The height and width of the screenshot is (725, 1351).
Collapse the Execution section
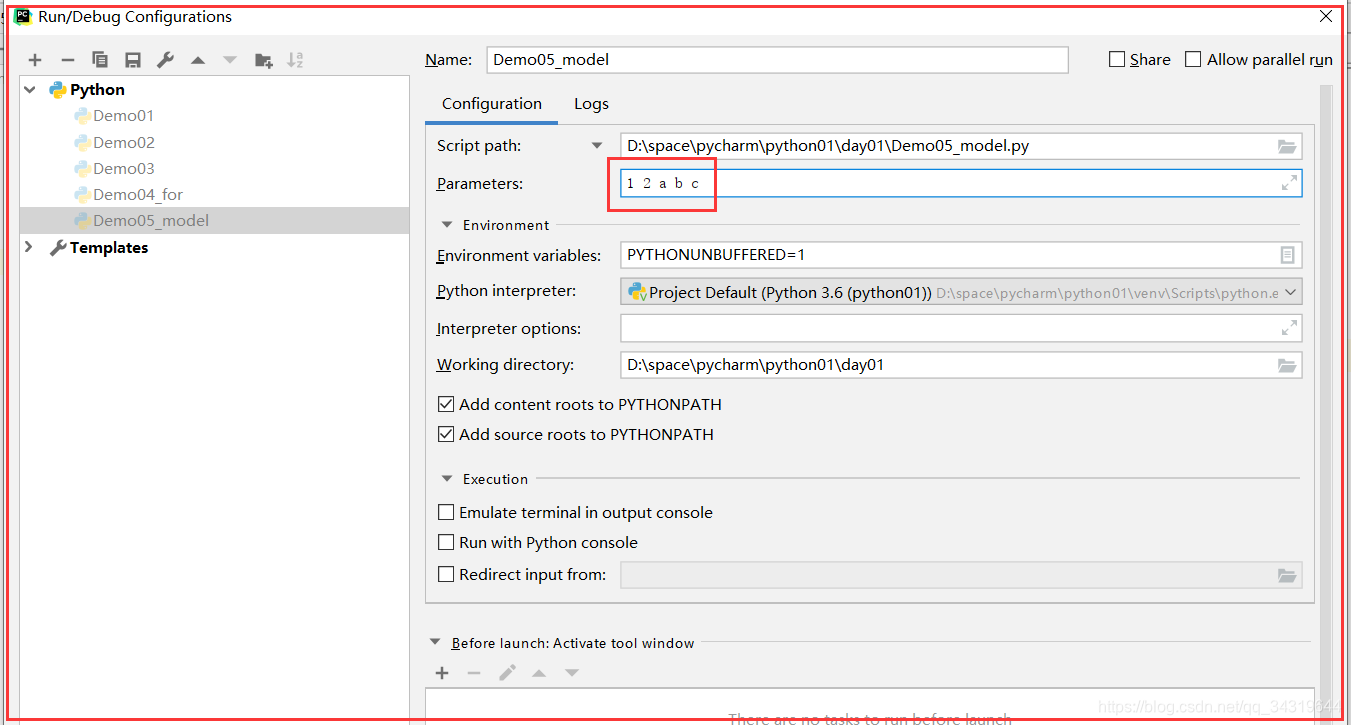pos(446,479)
